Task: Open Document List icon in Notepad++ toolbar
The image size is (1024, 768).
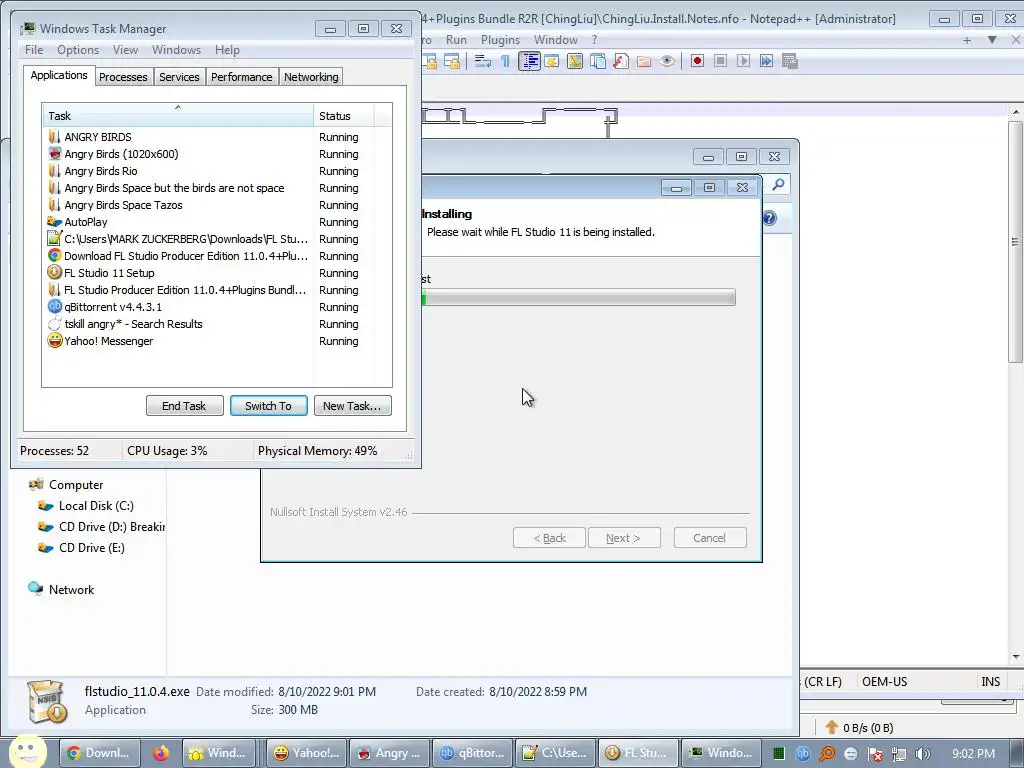Action: click(x=598, y=61)
